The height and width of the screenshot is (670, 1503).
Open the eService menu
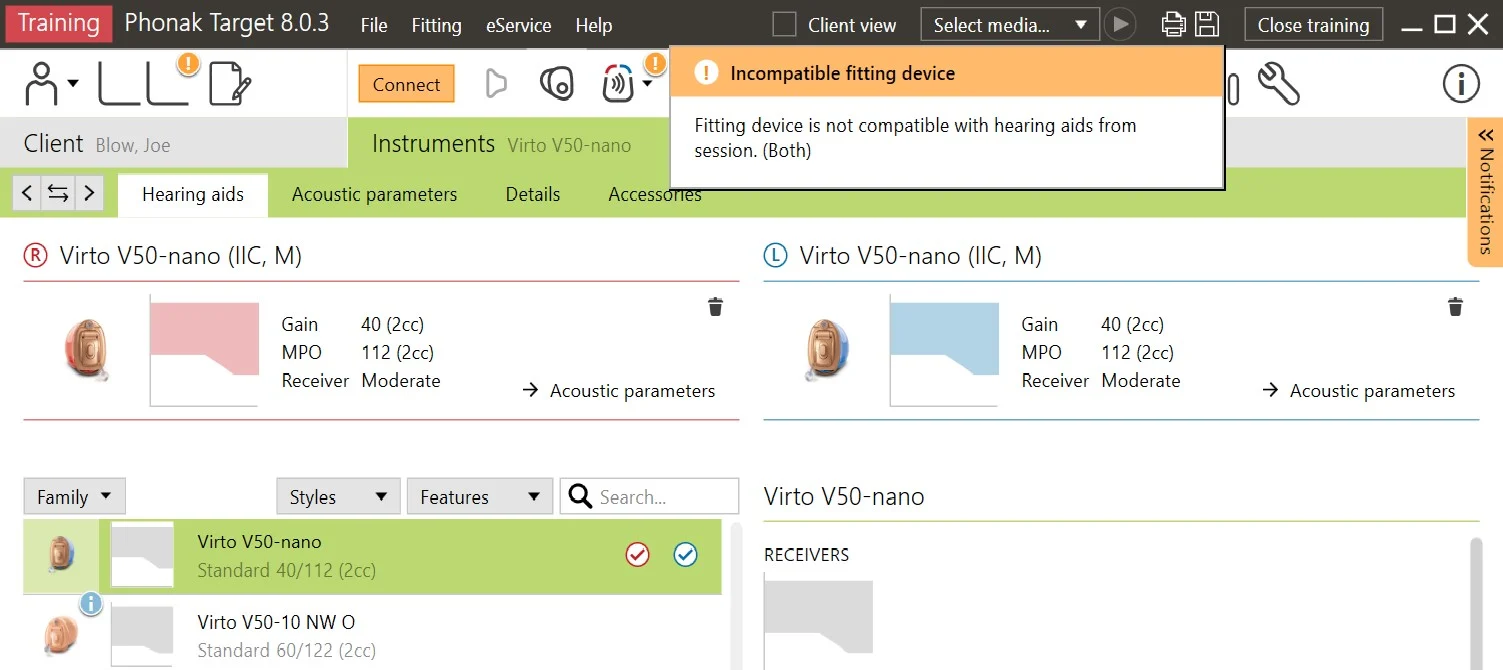pyautogui.click(x=518, y=25)
